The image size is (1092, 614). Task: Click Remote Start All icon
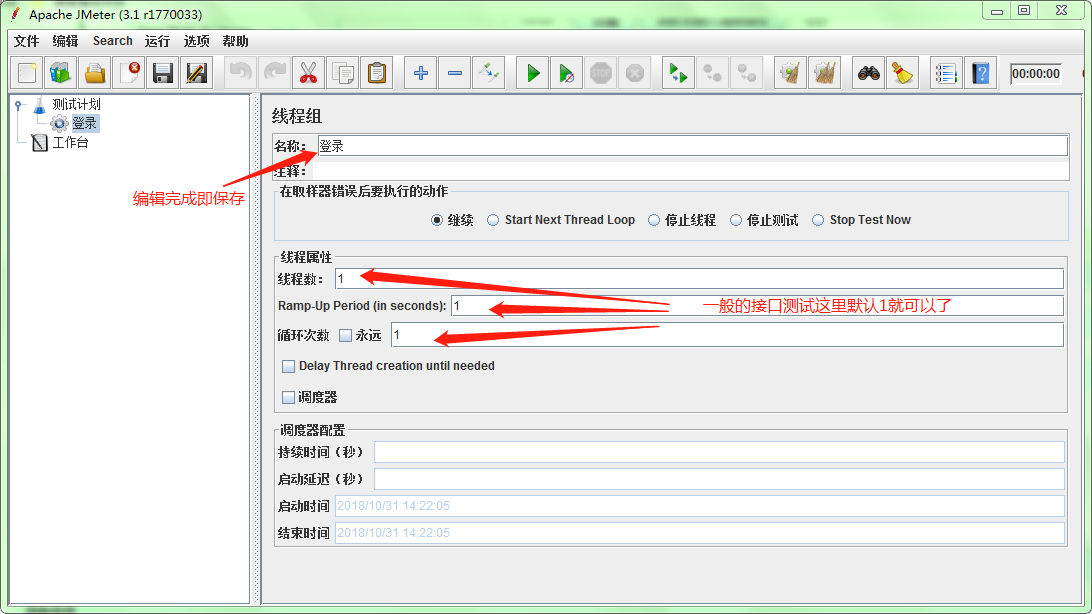point(678,73)
